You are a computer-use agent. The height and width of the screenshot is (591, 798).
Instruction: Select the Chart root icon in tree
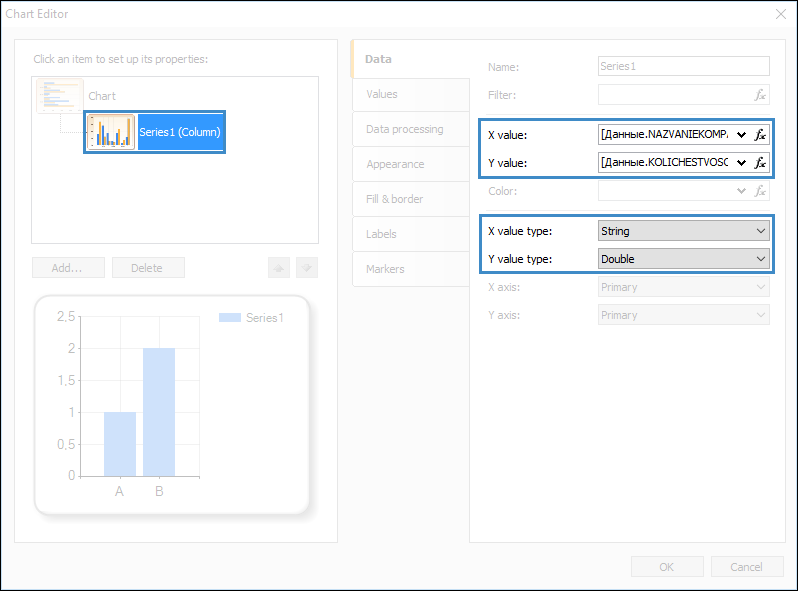tap(60, 96)
